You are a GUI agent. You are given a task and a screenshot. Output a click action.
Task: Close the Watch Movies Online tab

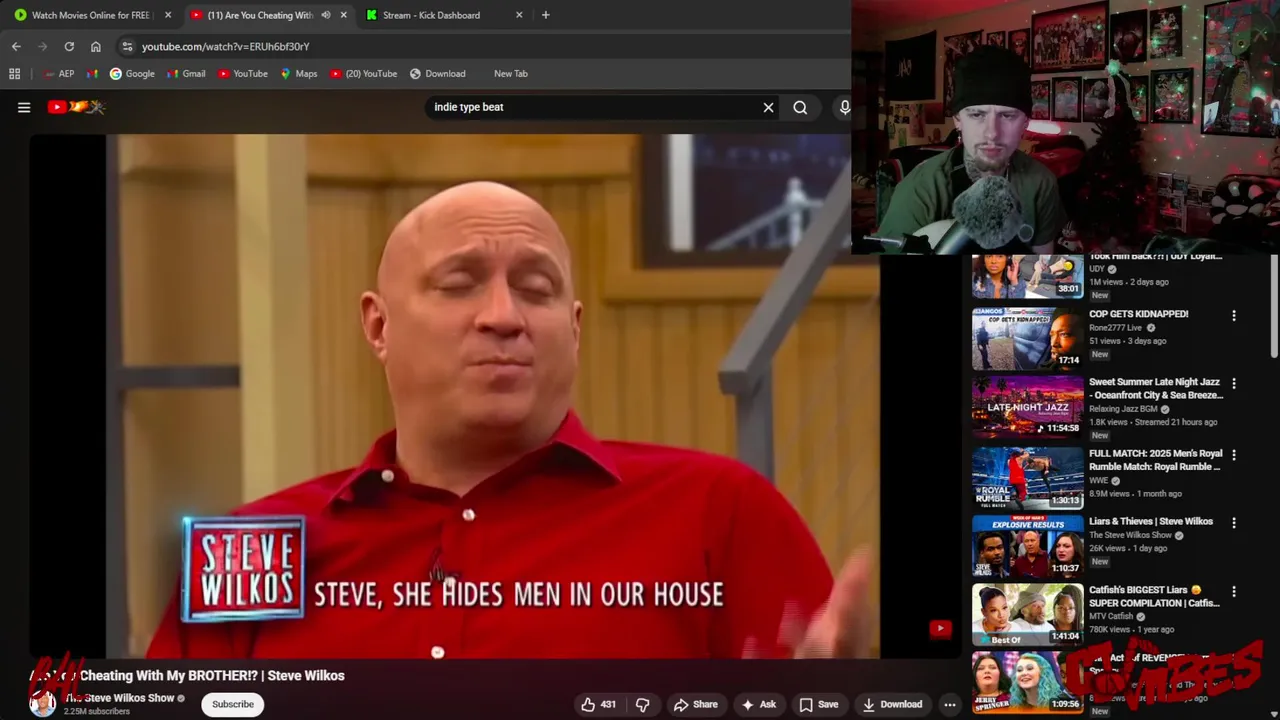point(168,15)
